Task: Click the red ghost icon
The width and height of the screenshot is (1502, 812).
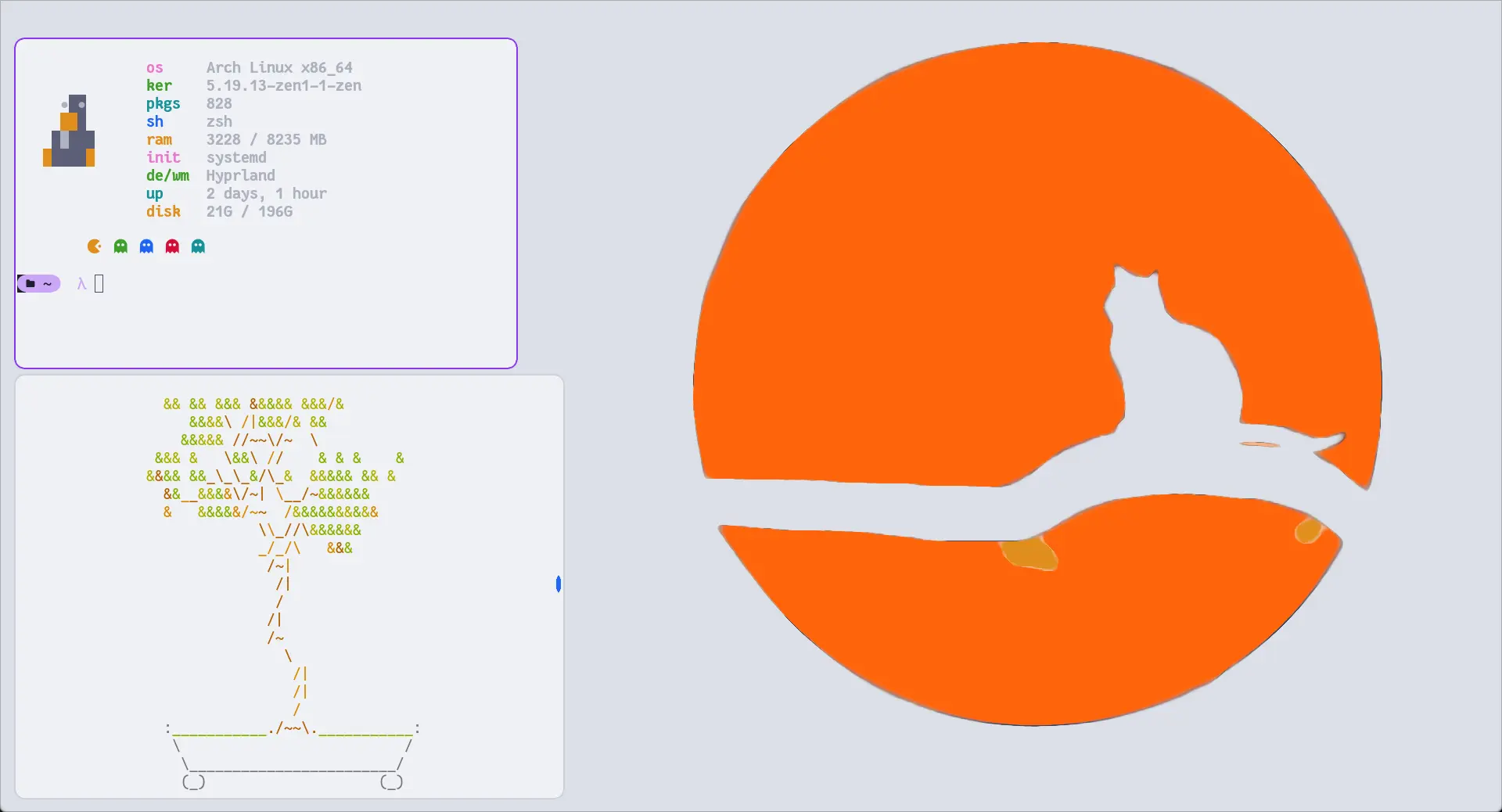Action: 172,246
